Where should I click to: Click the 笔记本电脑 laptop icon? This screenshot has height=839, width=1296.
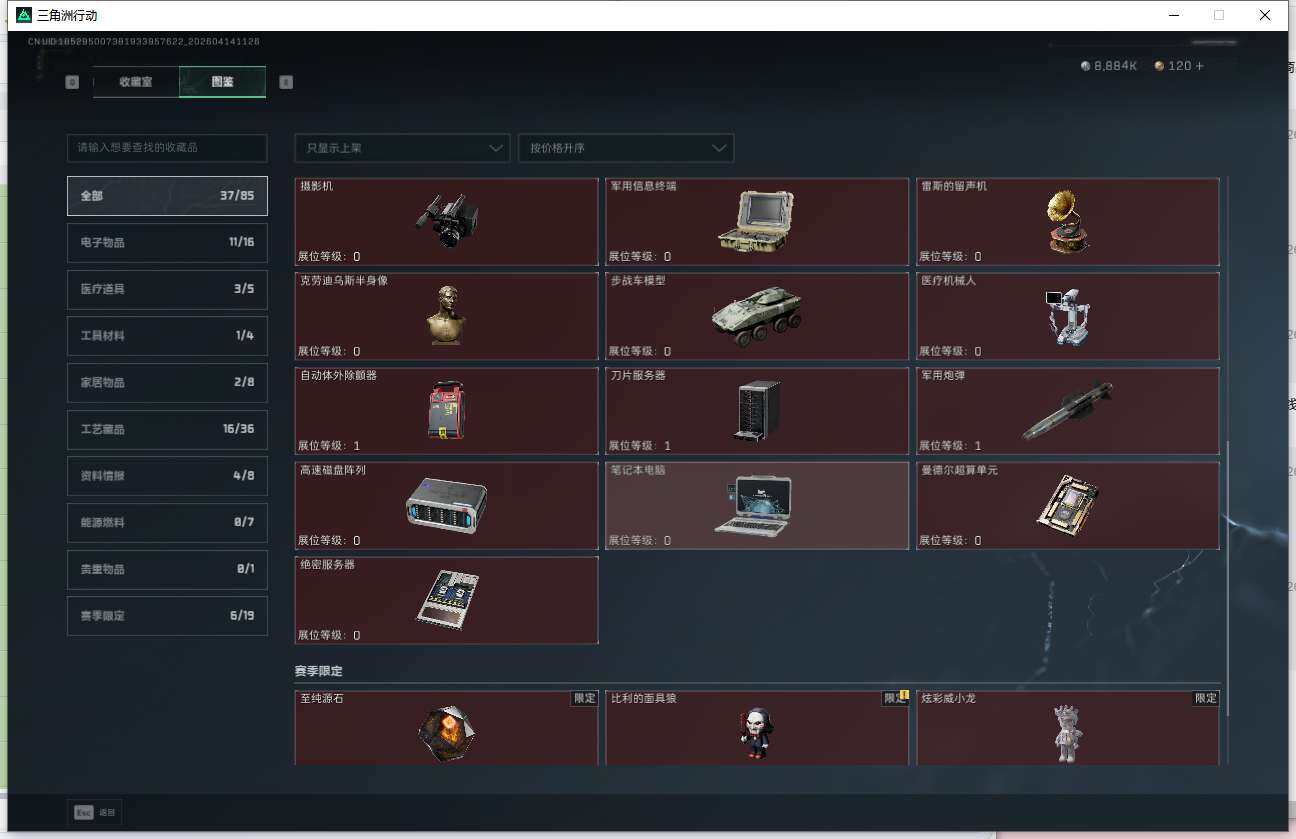click(756, 505)
